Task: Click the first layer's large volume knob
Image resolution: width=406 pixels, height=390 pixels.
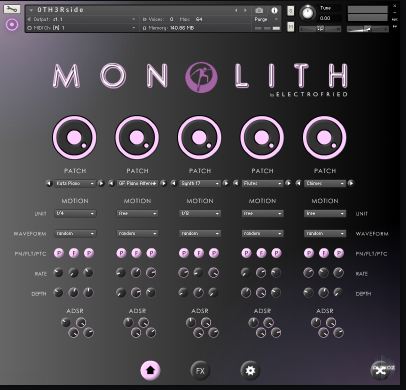Action: tap(74, 137)
